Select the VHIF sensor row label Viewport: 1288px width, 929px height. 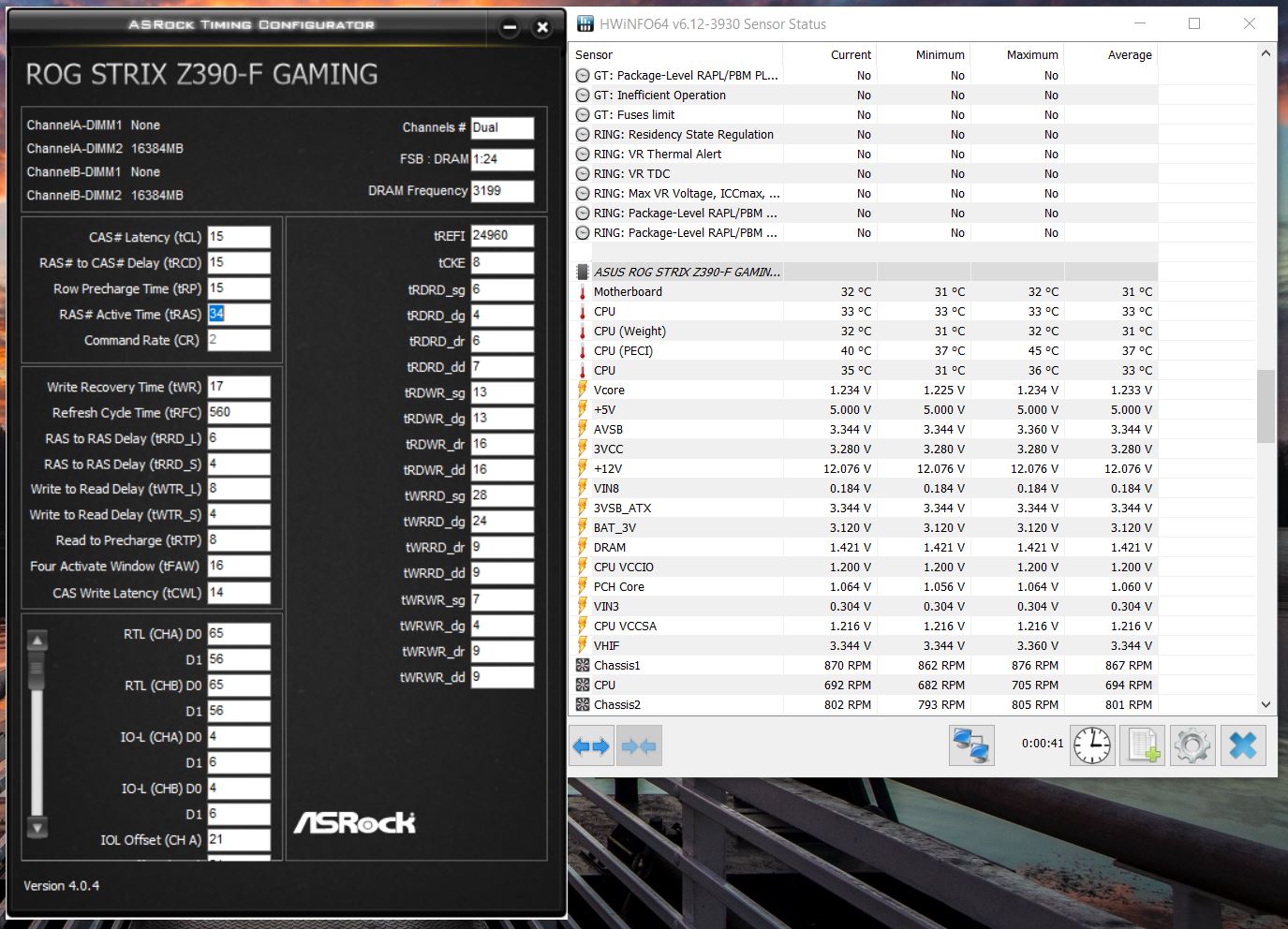(x=606, y=646)
